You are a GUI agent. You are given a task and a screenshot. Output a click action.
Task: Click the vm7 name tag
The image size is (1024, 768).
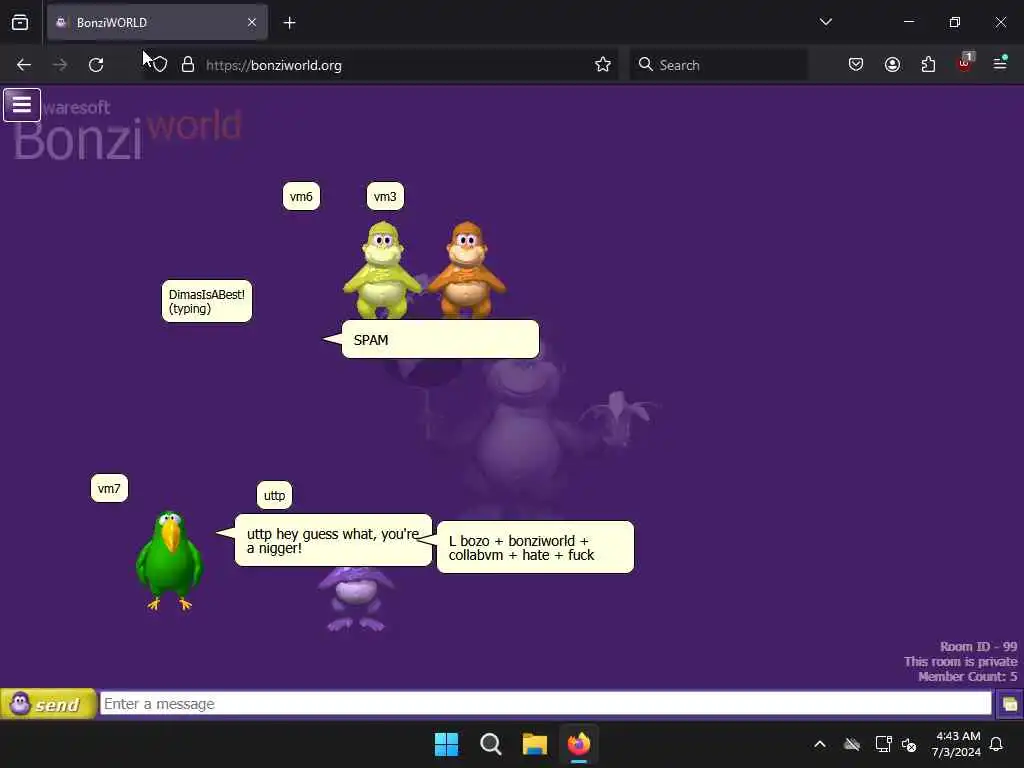109,488
